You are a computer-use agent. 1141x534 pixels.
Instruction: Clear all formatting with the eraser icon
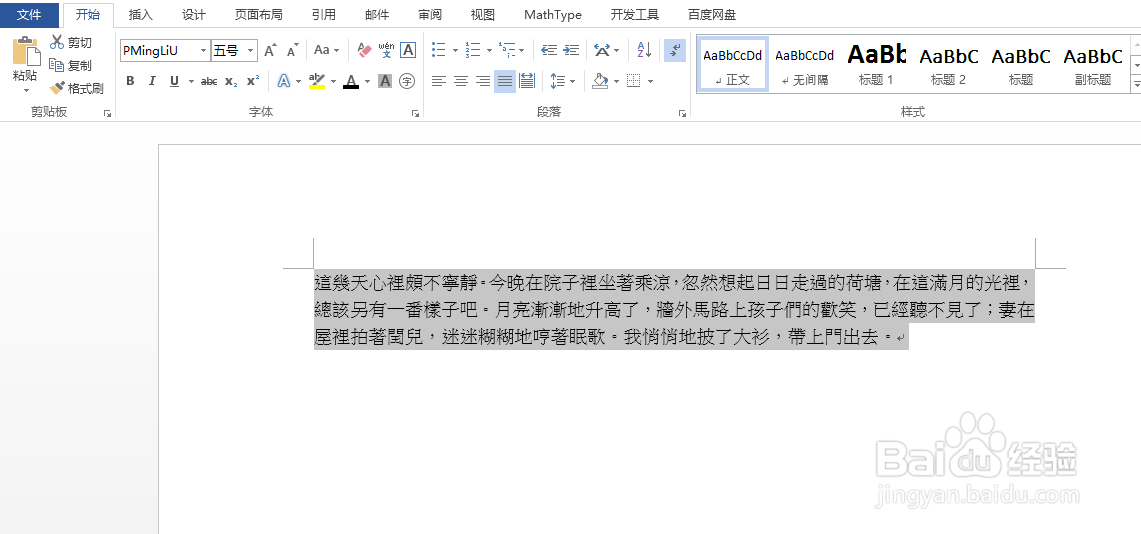click(365, 50)
